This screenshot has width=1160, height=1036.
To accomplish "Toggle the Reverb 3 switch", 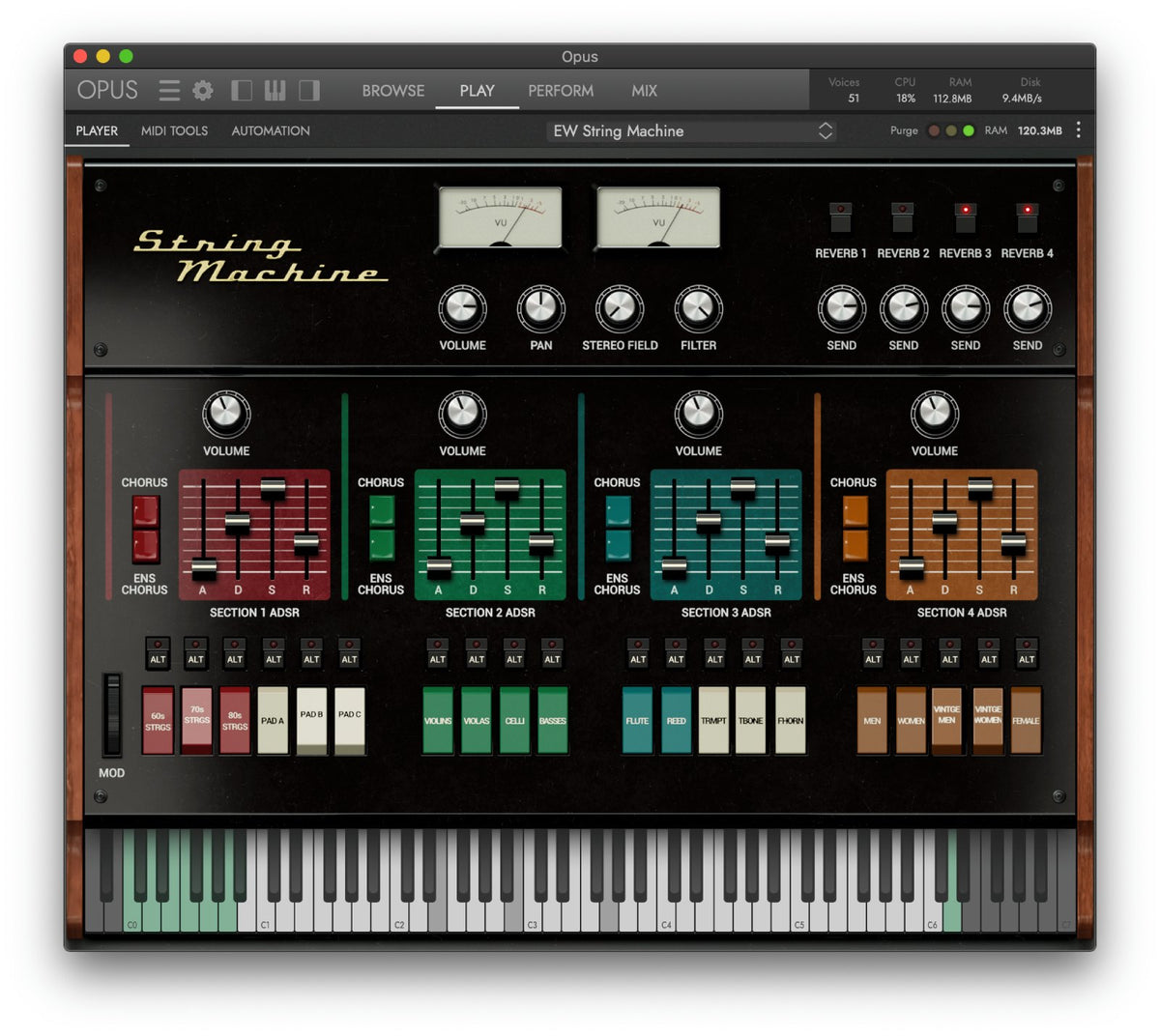I will pyautogui.click(x=965, y=216).
